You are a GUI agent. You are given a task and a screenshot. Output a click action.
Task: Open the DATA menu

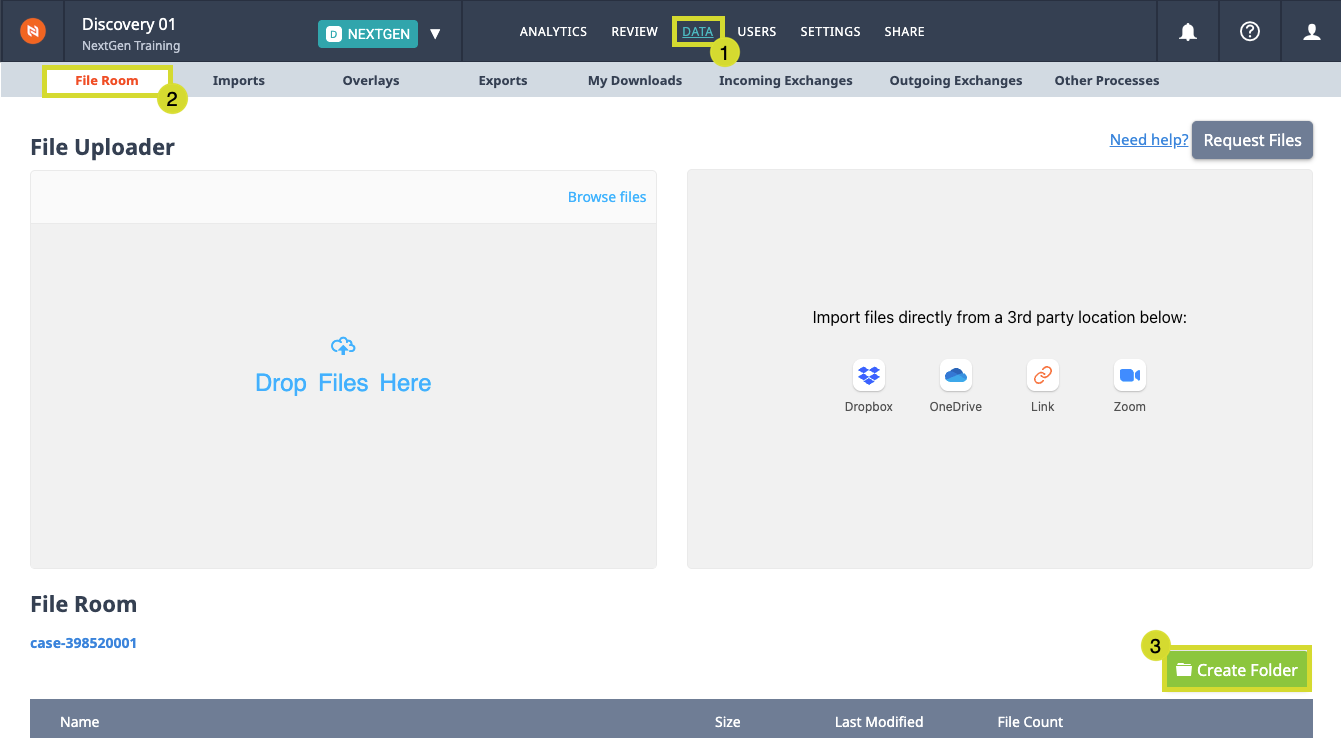pyautogui.click(x=698, y=32)
